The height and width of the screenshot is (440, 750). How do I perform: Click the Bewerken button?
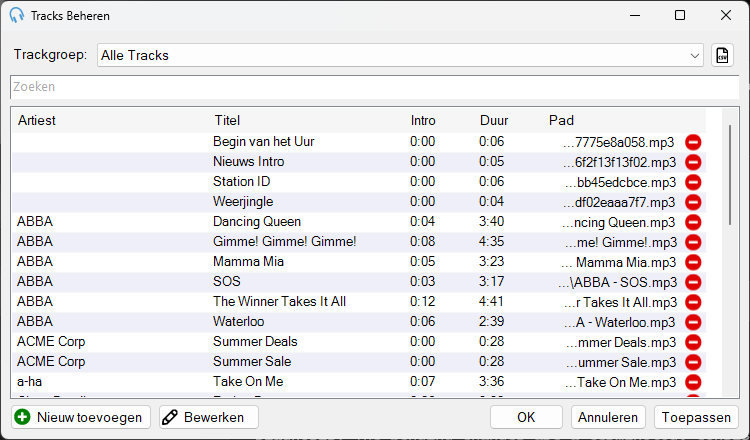(209, 417)
